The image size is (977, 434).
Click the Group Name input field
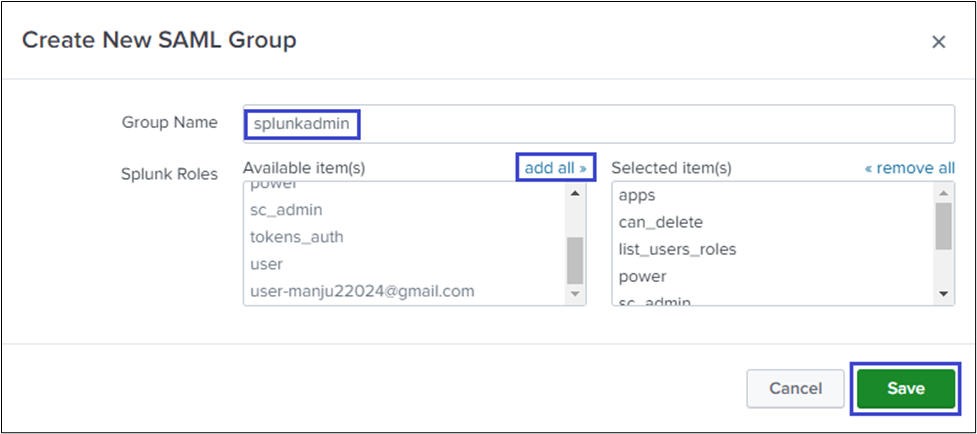pyautogui.click(x=598, y=124)
